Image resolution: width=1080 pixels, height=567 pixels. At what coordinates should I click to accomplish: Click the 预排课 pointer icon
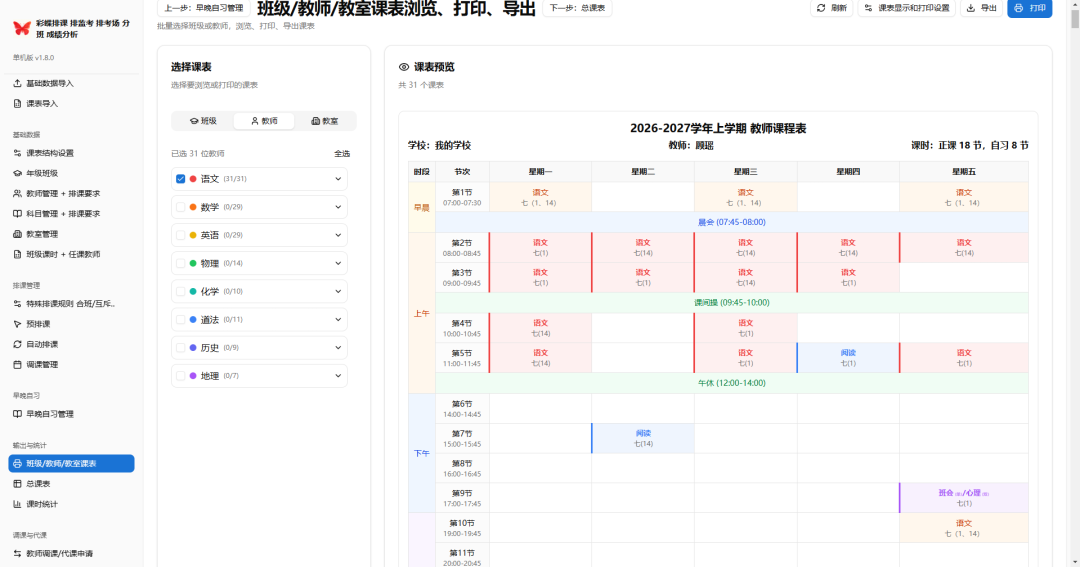[x=17, y=324]
